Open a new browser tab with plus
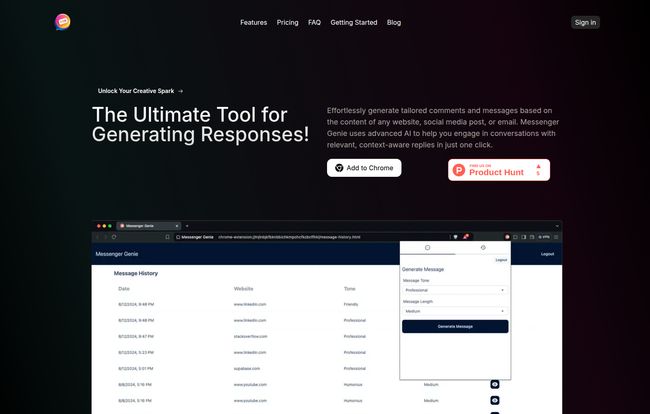The width and height of the screenshot is (650, 414). point(187,226)
